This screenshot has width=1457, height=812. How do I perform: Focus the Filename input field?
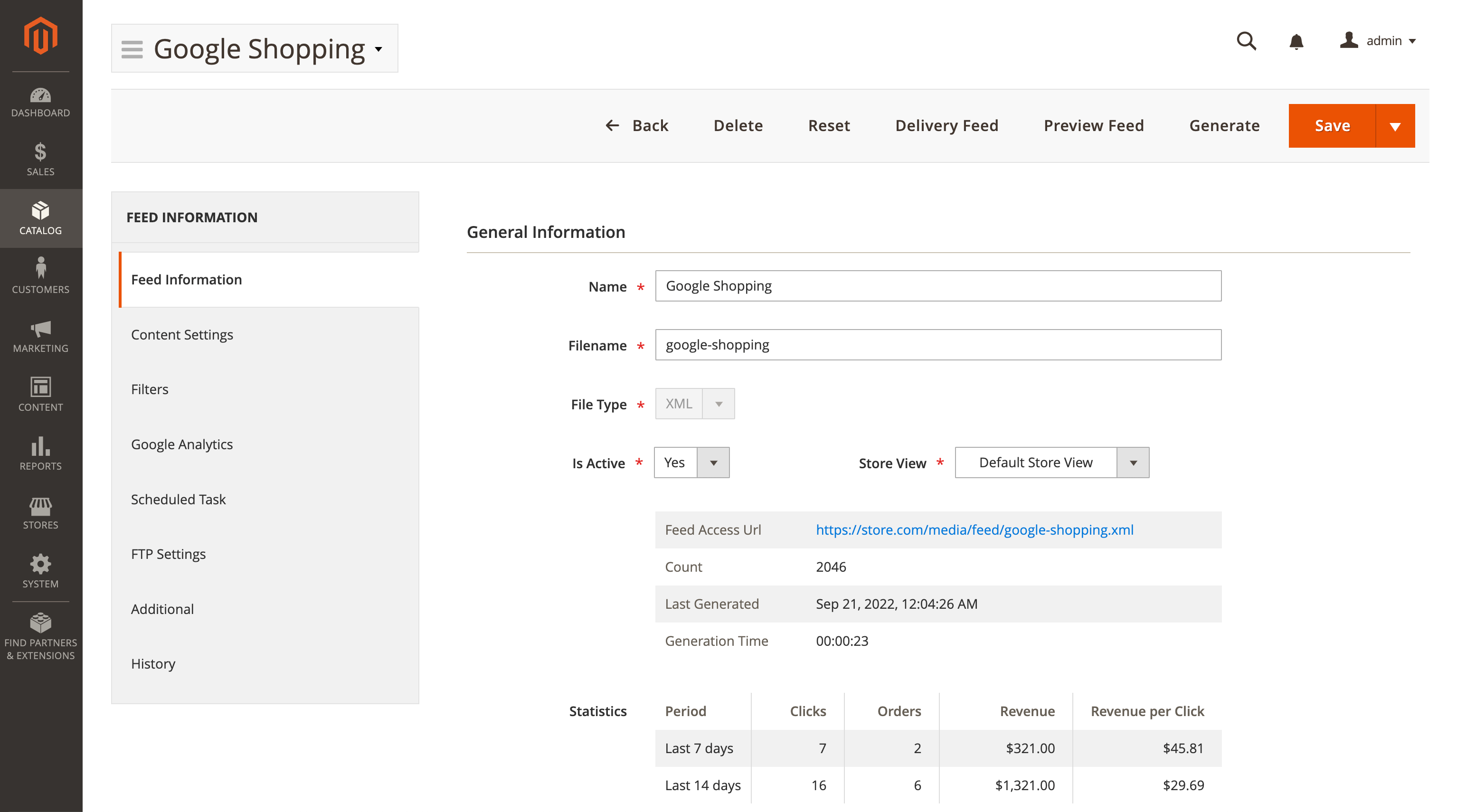938,345
